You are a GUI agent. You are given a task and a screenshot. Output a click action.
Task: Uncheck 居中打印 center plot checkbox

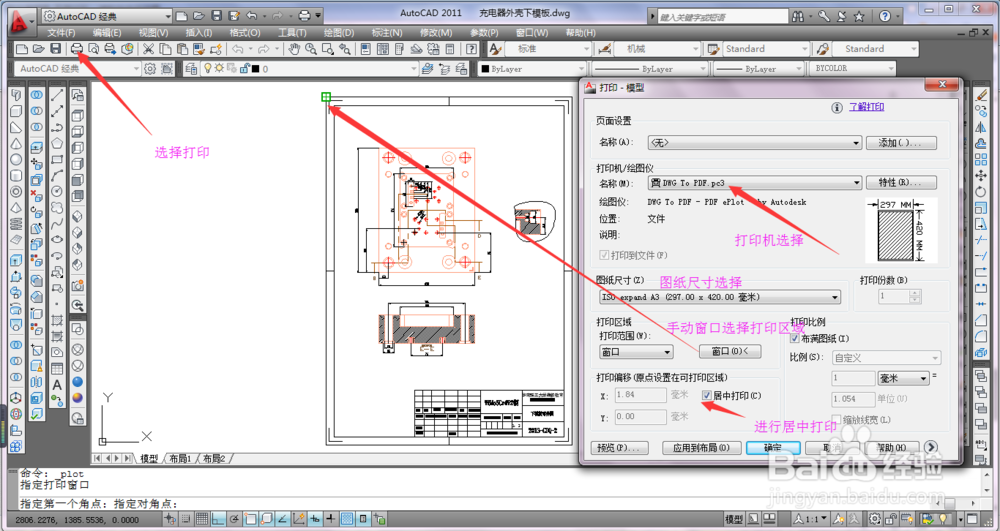(707, 396)
